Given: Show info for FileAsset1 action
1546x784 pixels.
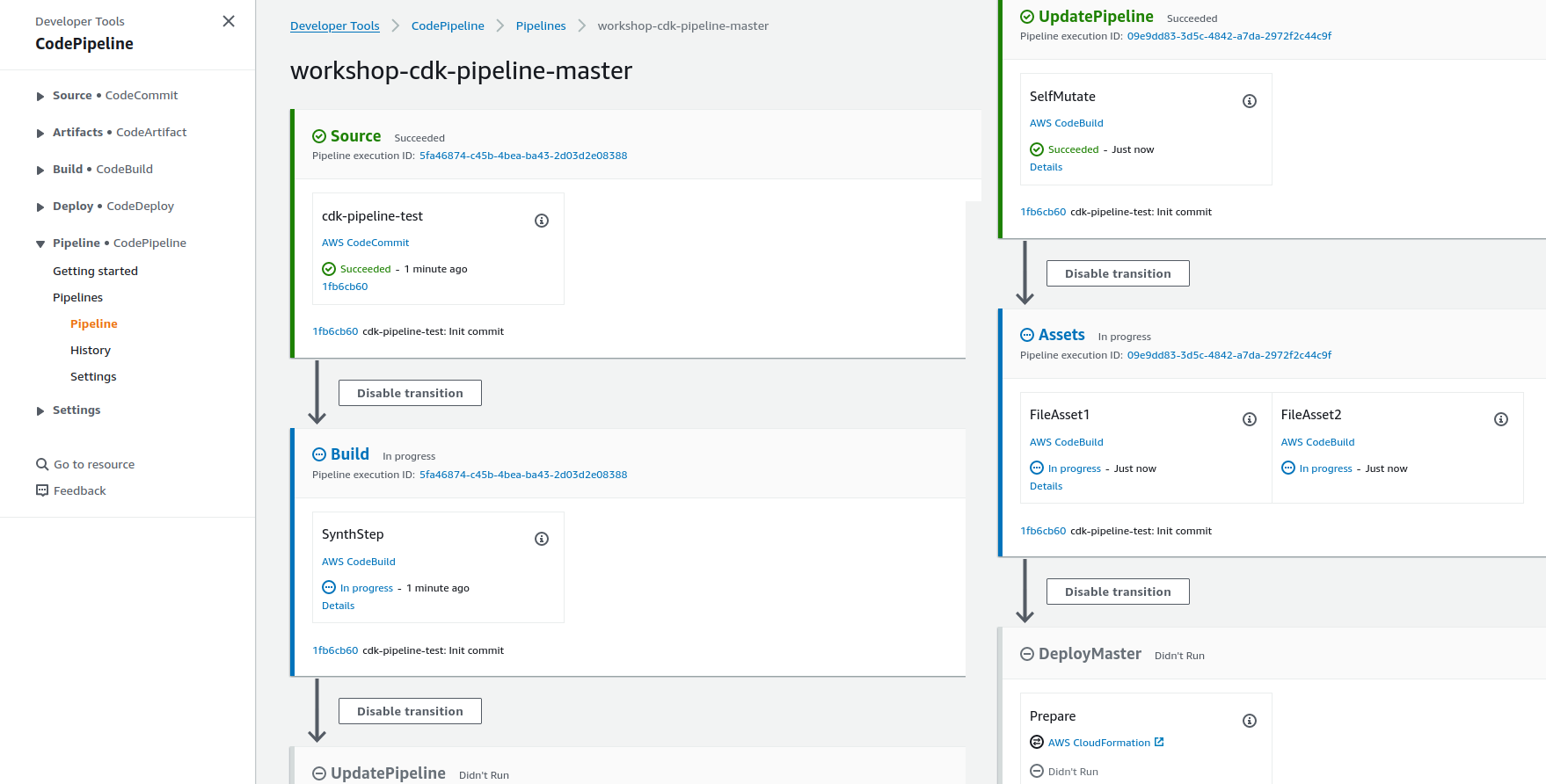Looking at the screenshot, I should [1250, 419].
